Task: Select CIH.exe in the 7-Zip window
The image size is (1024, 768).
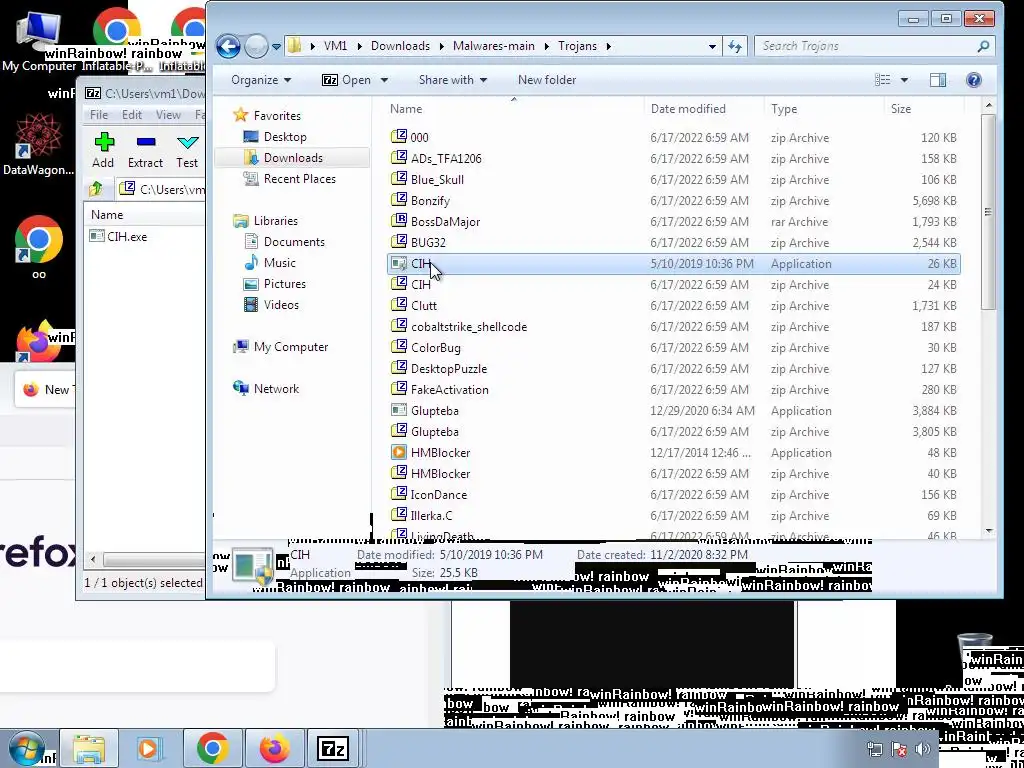Action: [118, 236]
